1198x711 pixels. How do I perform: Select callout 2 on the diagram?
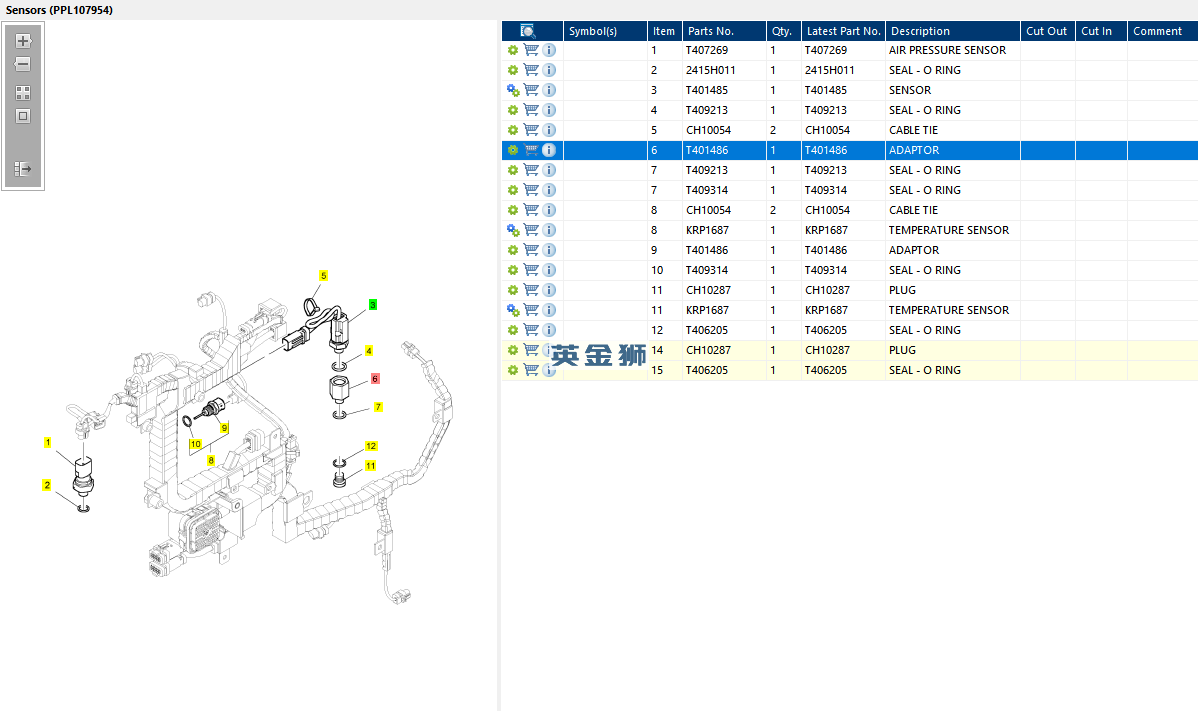click(x=47, y=485)
